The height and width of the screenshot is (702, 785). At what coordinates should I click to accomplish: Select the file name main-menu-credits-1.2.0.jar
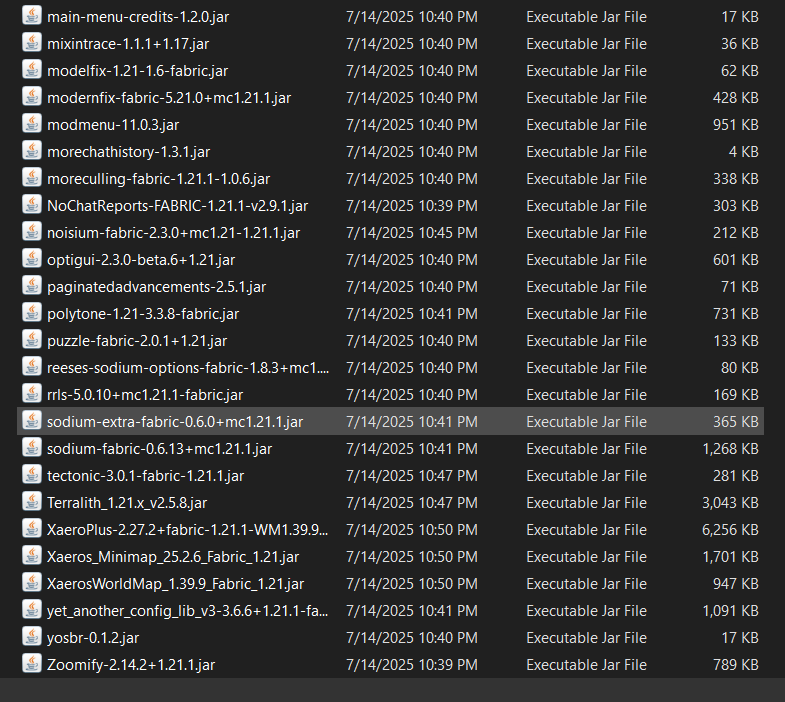[138, 17]
